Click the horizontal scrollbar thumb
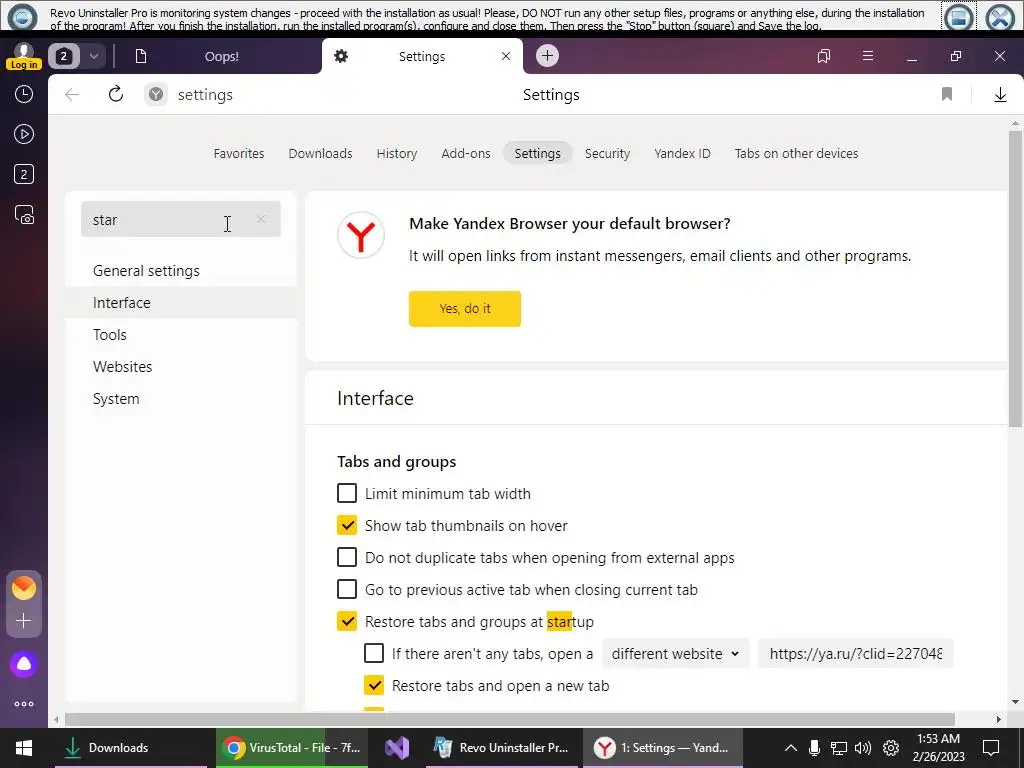The height and width of the screenshot is (768, 1024). pyautogui.click(x=510, y=719)
